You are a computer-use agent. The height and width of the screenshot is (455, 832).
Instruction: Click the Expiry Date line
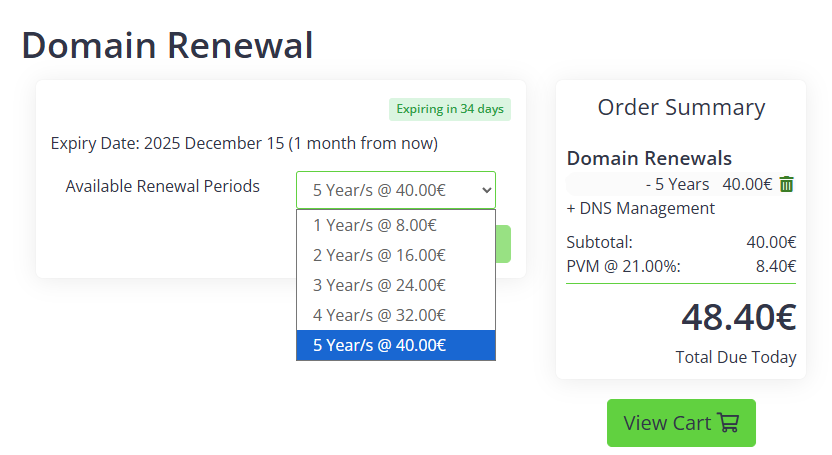pos(244,143)
